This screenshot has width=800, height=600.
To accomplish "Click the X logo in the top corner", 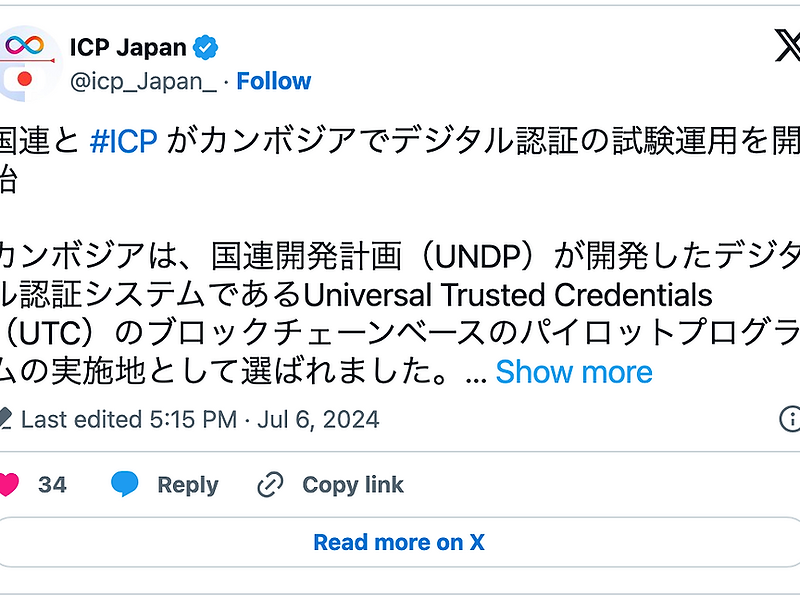I will [791, 45].
